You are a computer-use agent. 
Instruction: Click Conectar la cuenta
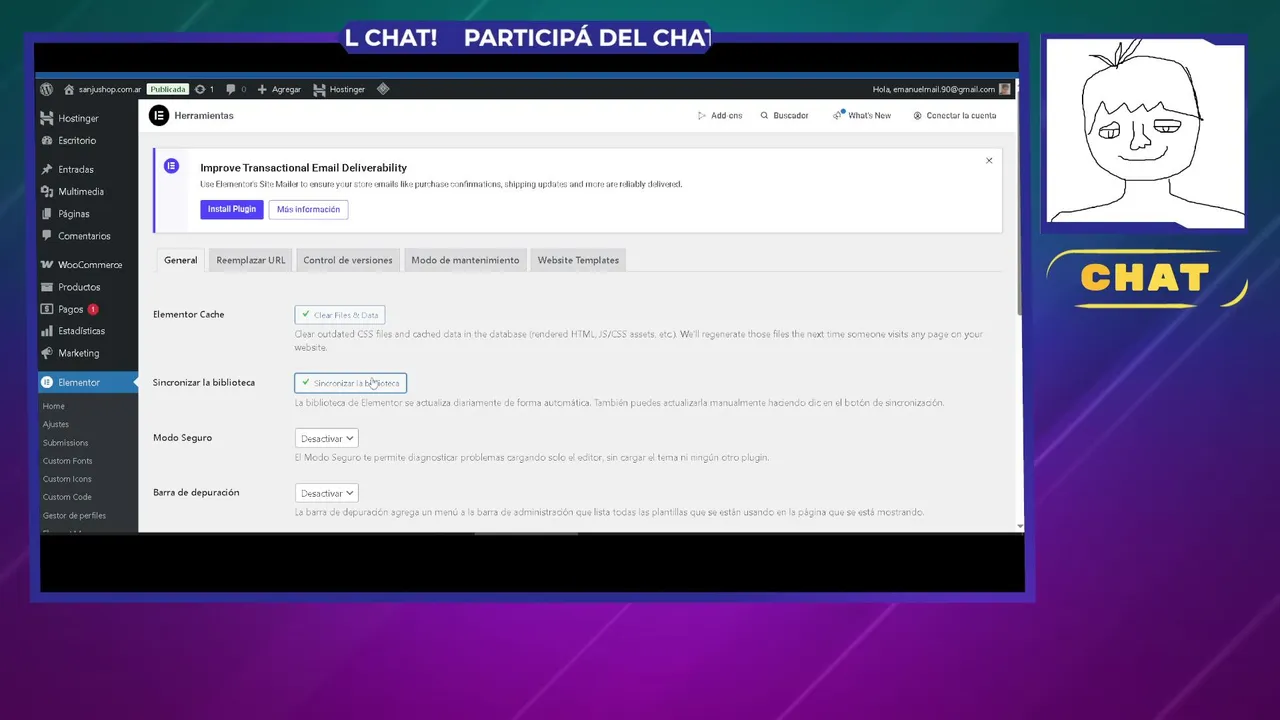click(x=954, y=116)
